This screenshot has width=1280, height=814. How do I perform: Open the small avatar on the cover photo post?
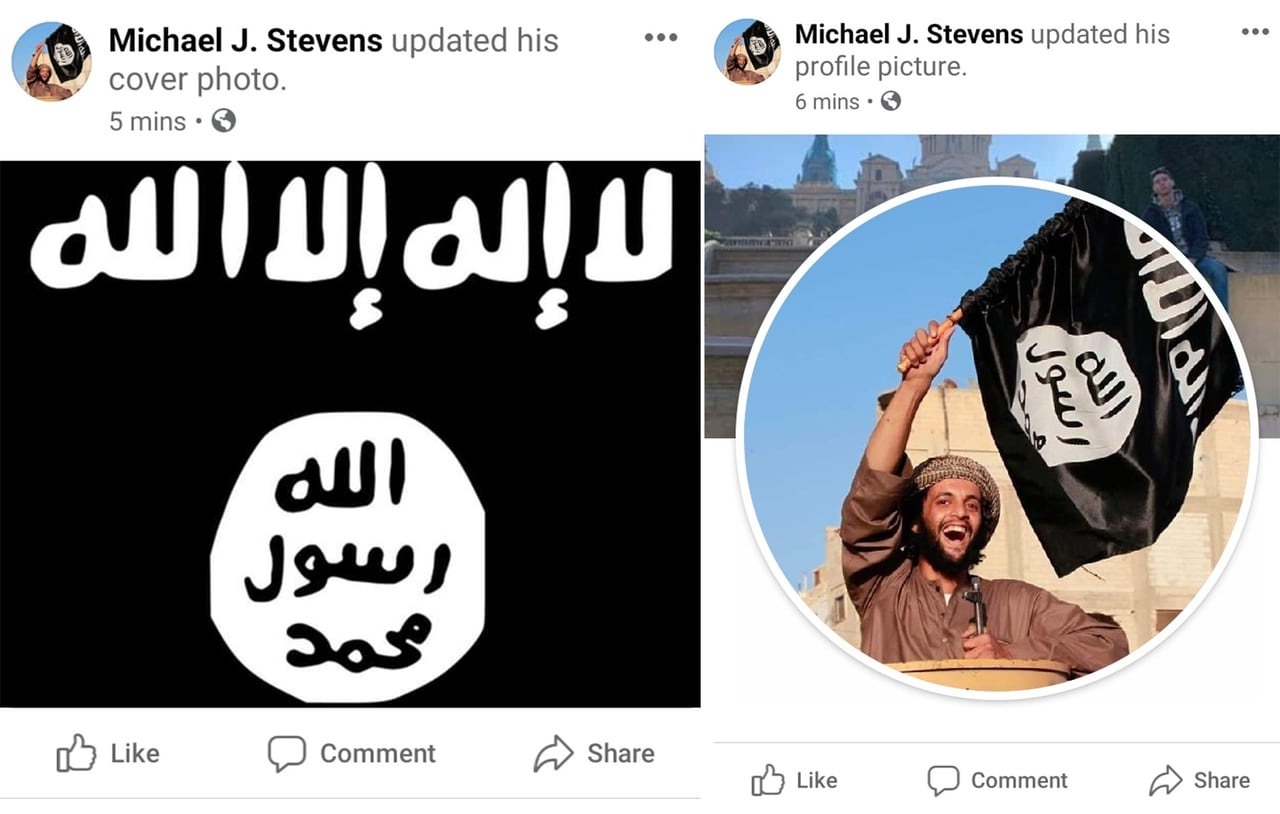click(x=52, y=62)
